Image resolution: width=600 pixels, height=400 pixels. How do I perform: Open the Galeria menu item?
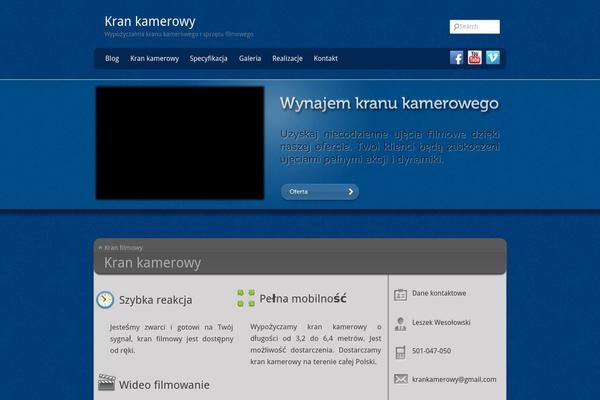tap(250, 59)
